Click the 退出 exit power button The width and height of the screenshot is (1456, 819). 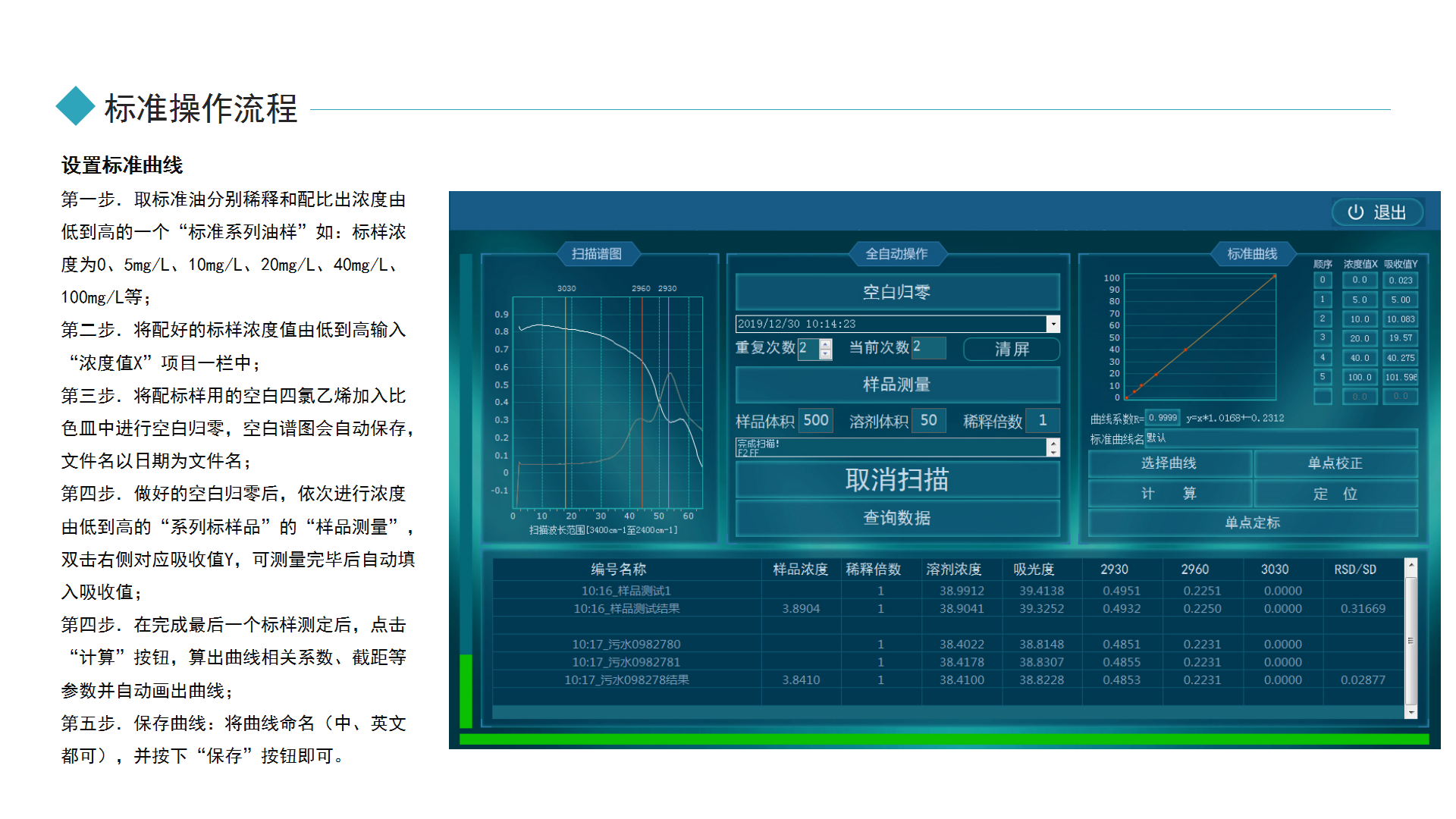(x=1377, y=212)
